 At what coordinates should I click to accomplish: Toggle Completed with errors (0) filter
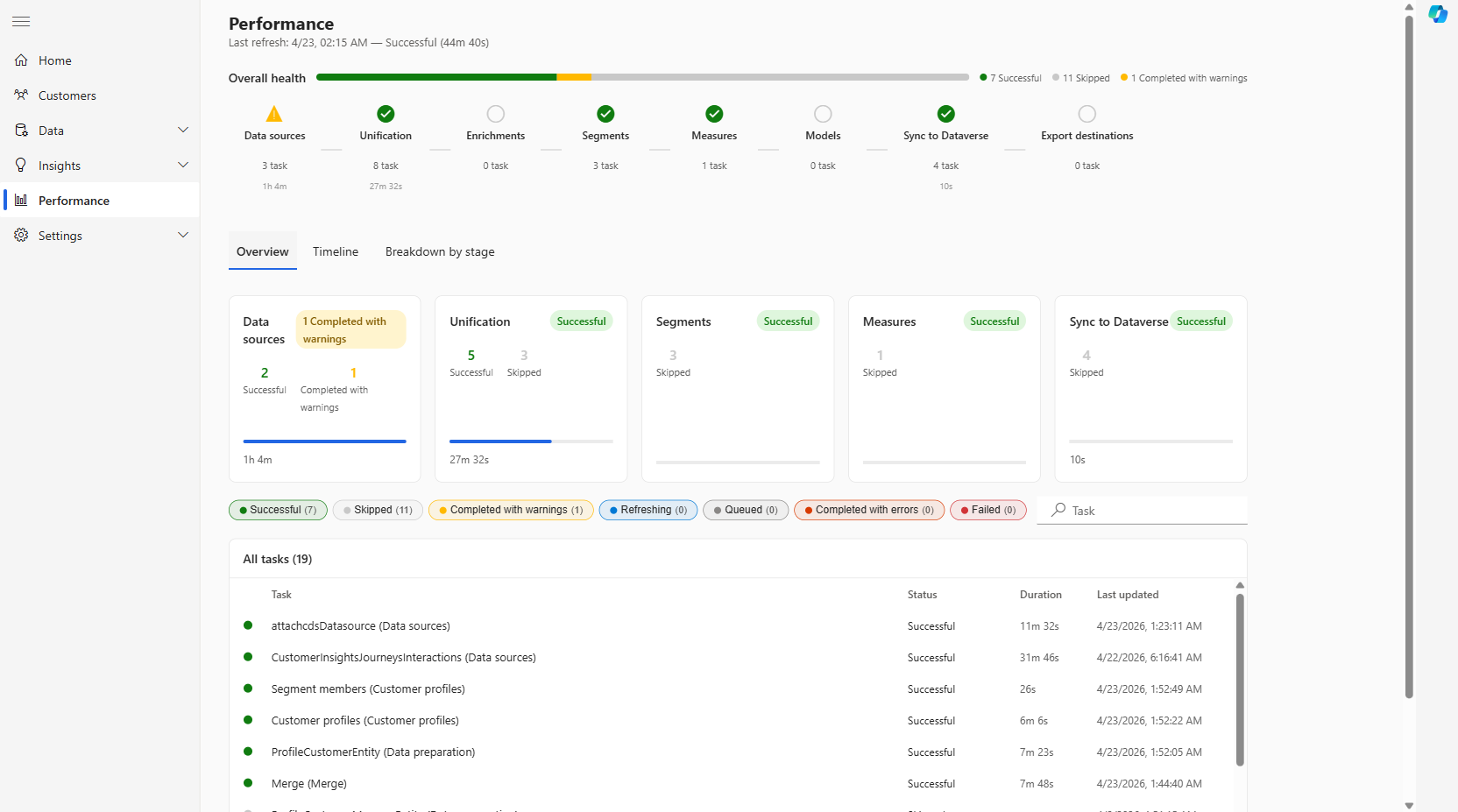(x=869, y=510)
